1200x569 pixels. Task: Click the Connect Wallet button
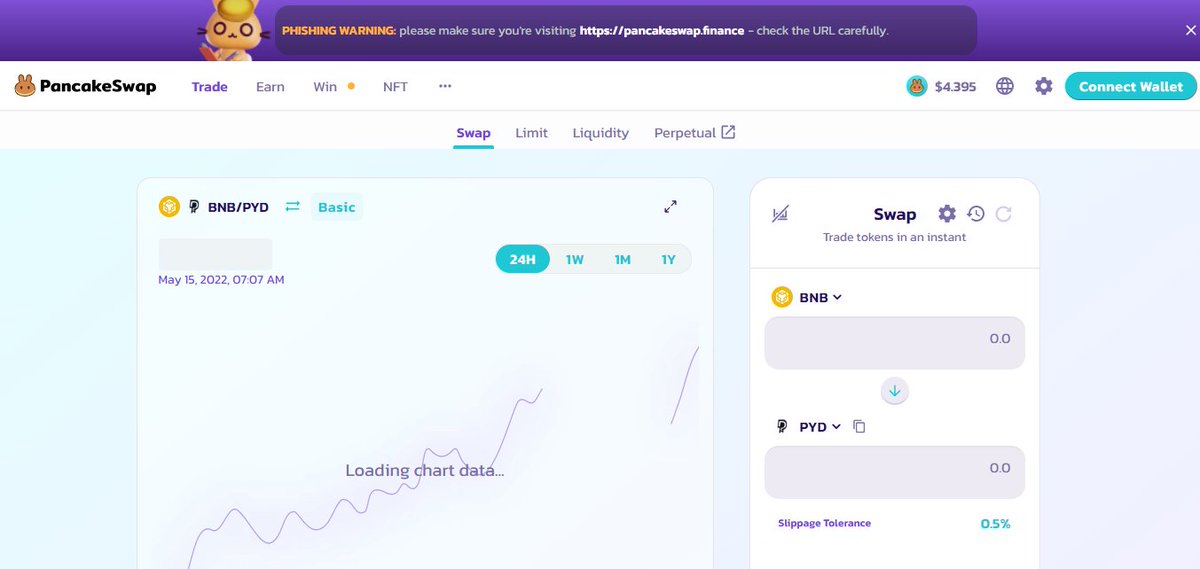tap(1131, 87)
